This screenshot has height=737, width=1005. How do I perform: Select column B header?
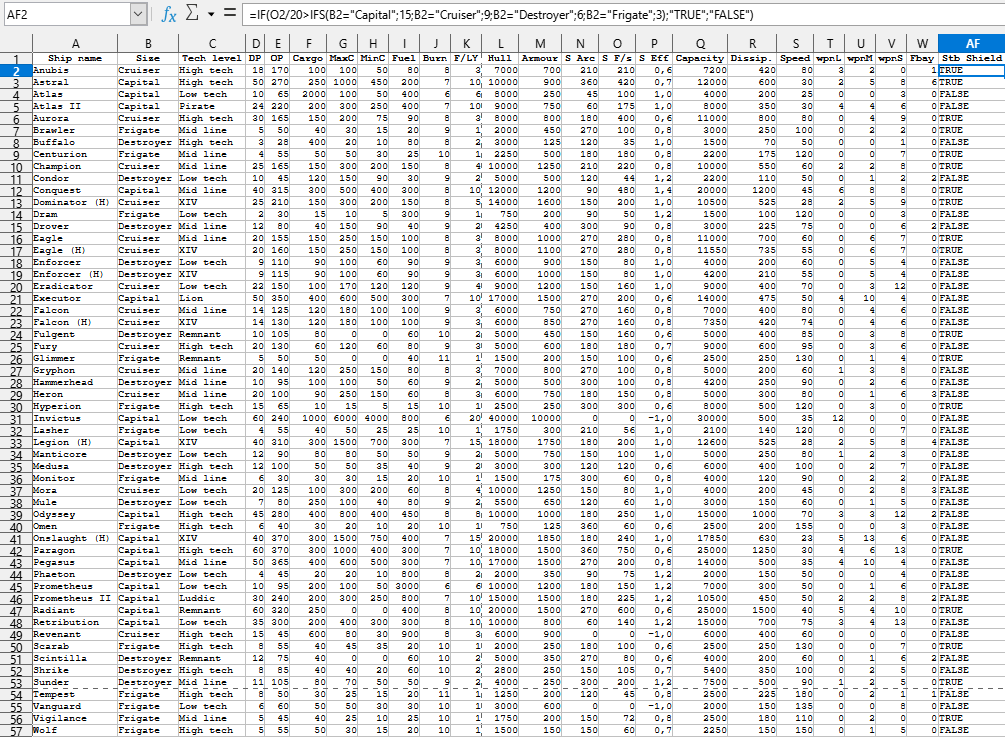(x=148, y=44)
